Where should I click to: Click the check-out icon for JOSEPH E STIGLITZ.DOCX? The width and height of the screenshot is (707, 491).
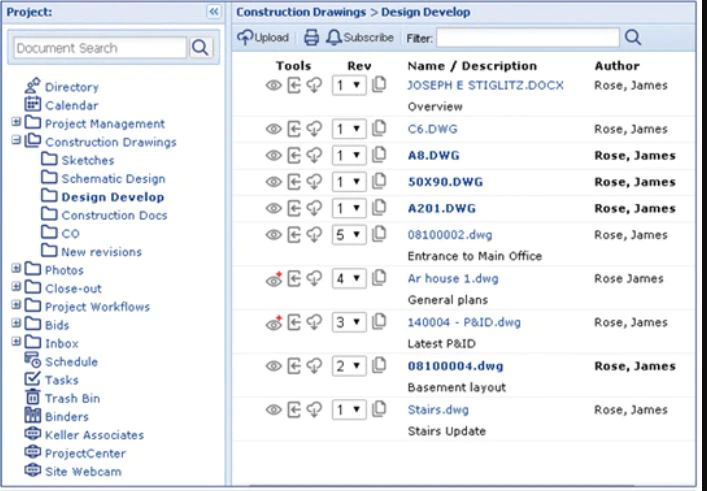[294, 85]
